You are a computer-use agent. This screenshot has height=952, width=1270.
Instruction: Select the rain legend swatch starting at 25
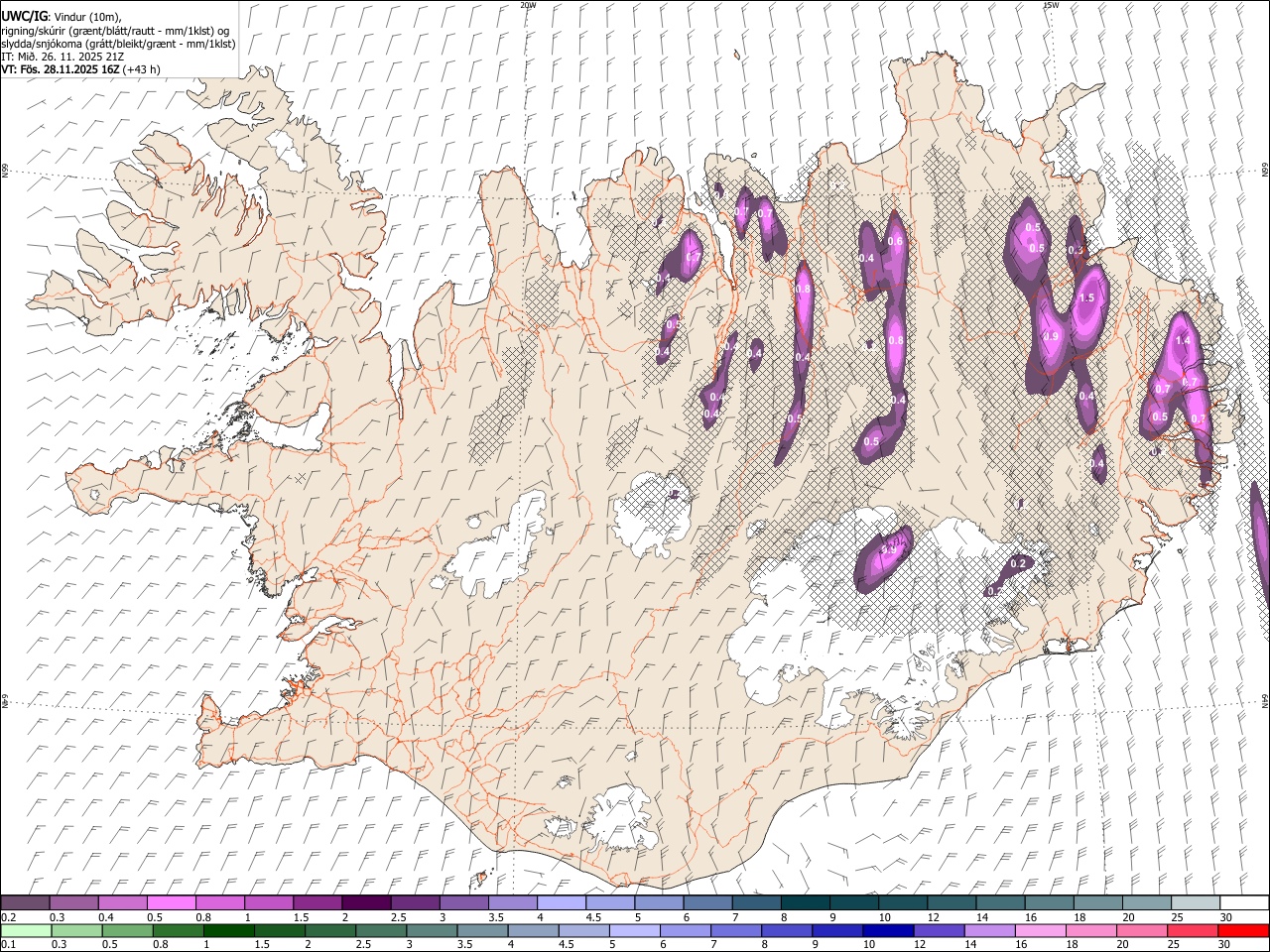(1191, 930)
